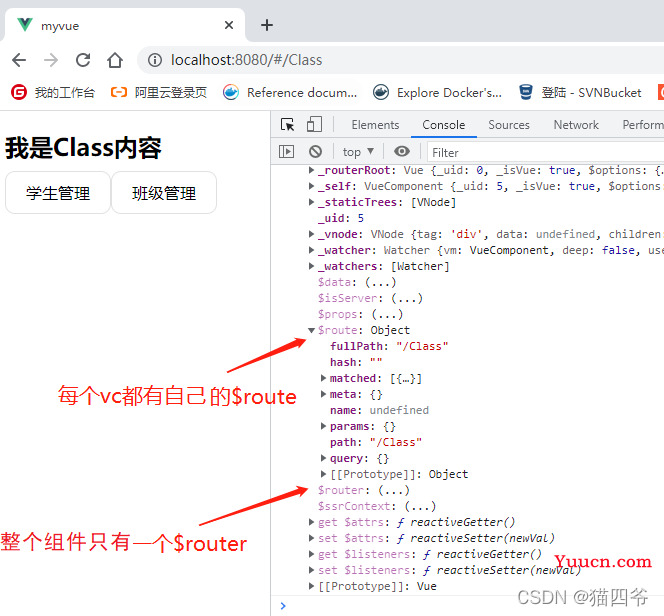This screenshot has height=616, width=664.
Task: Expand the _watcher entry
Action: click(312, 250)
